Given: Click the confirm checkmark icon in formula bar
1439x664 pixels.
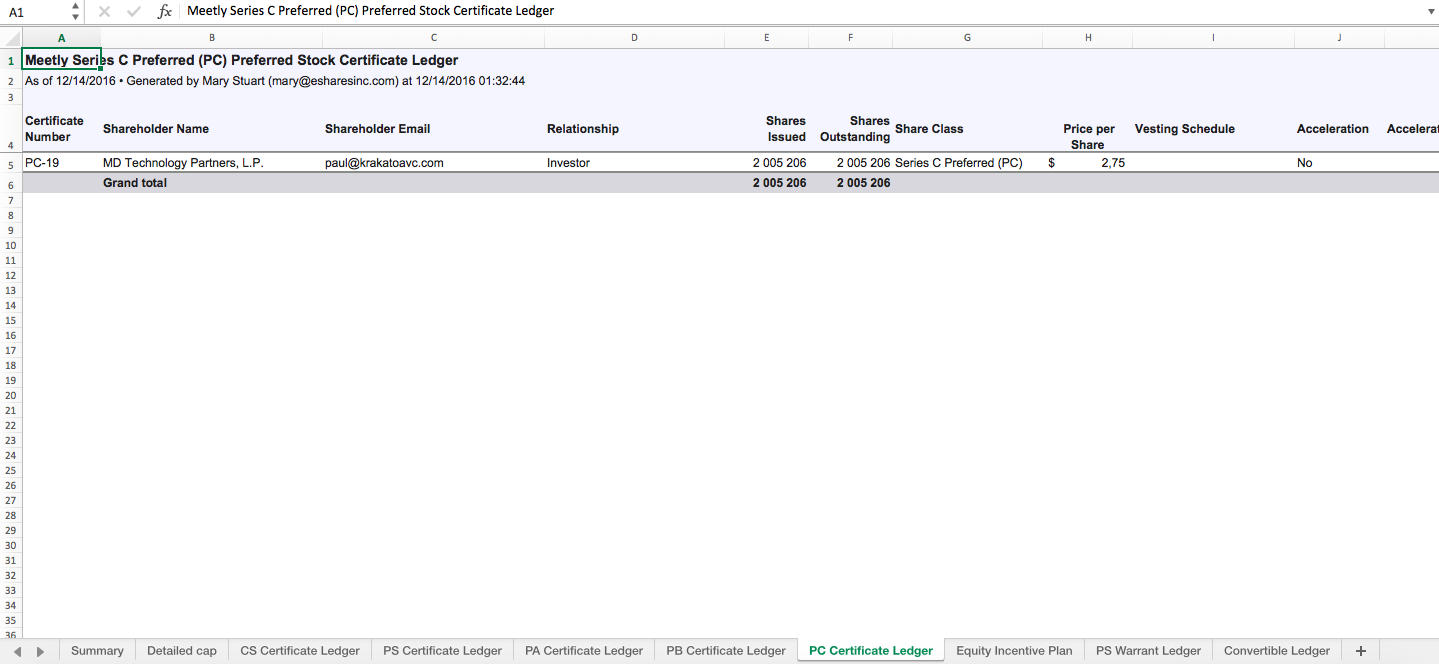Looking at the screenshot, I should pos(134,12).
